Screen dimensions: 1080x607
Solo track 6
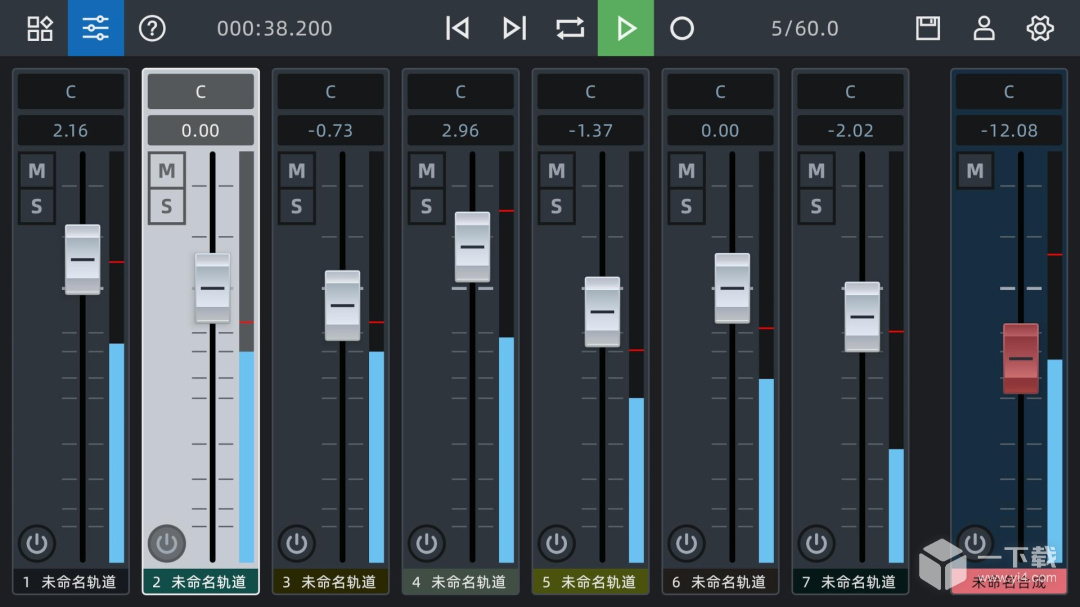pos(687,206)
